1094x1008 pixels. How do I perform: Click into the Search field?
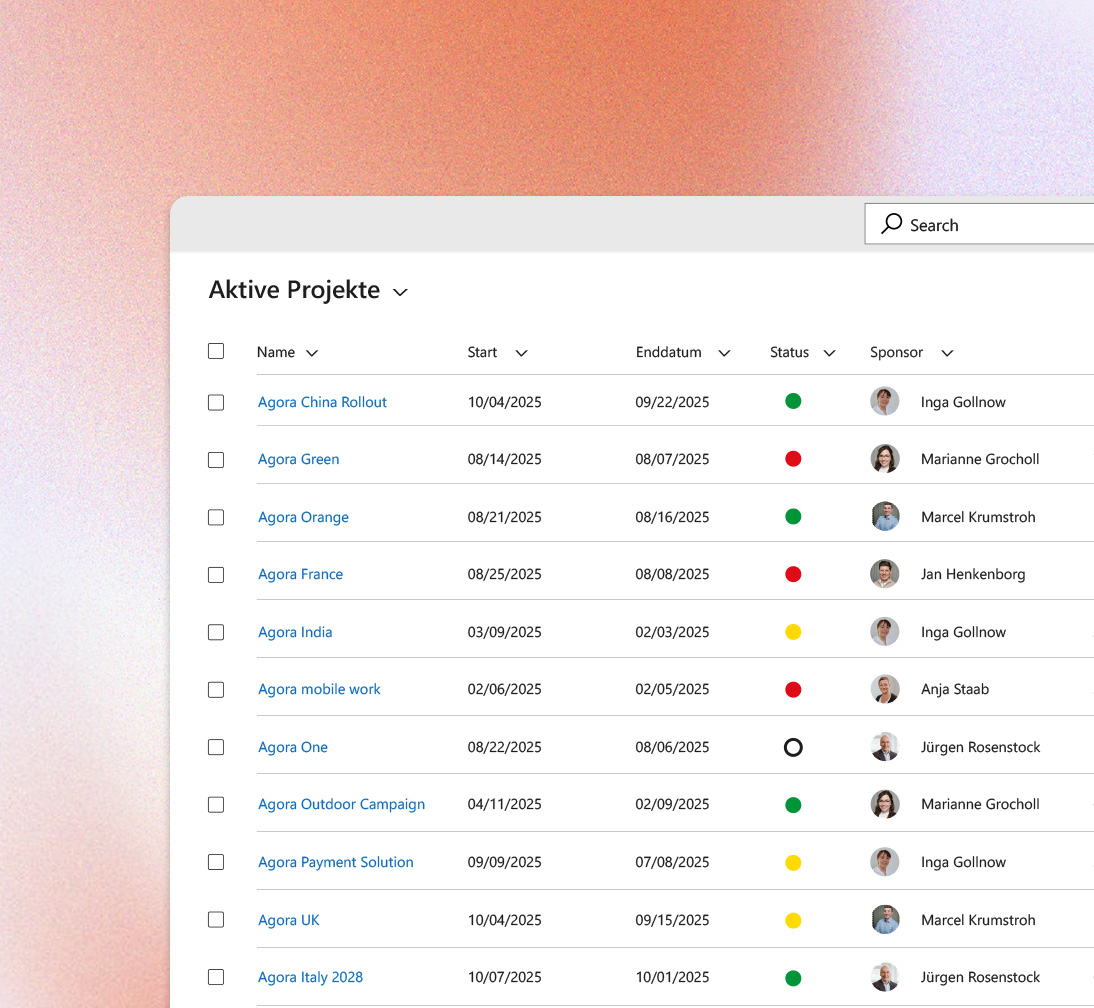coord(980,224)
